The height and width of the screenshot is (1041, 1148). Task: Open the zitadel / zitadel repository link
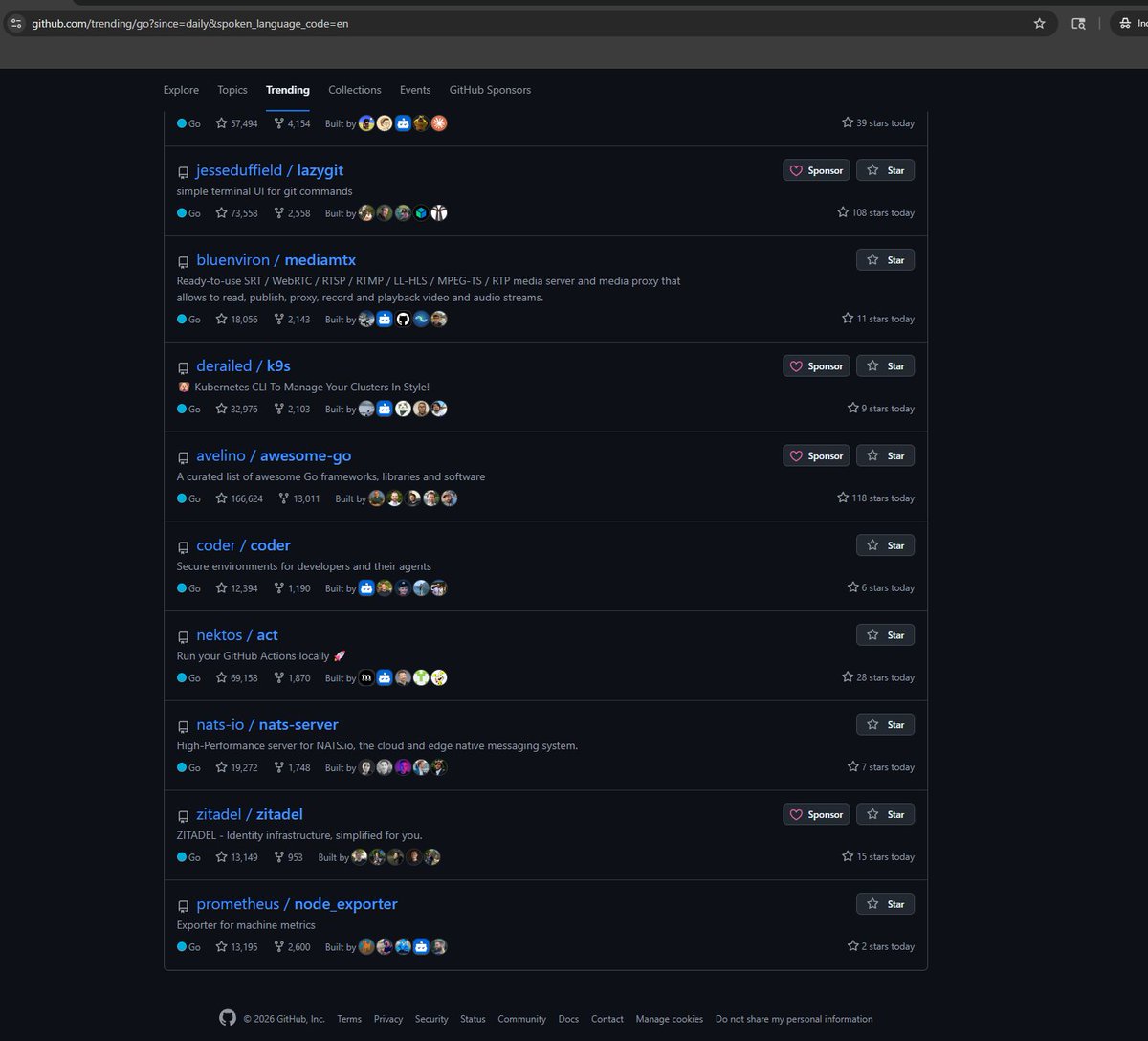(x=250, y=815)
